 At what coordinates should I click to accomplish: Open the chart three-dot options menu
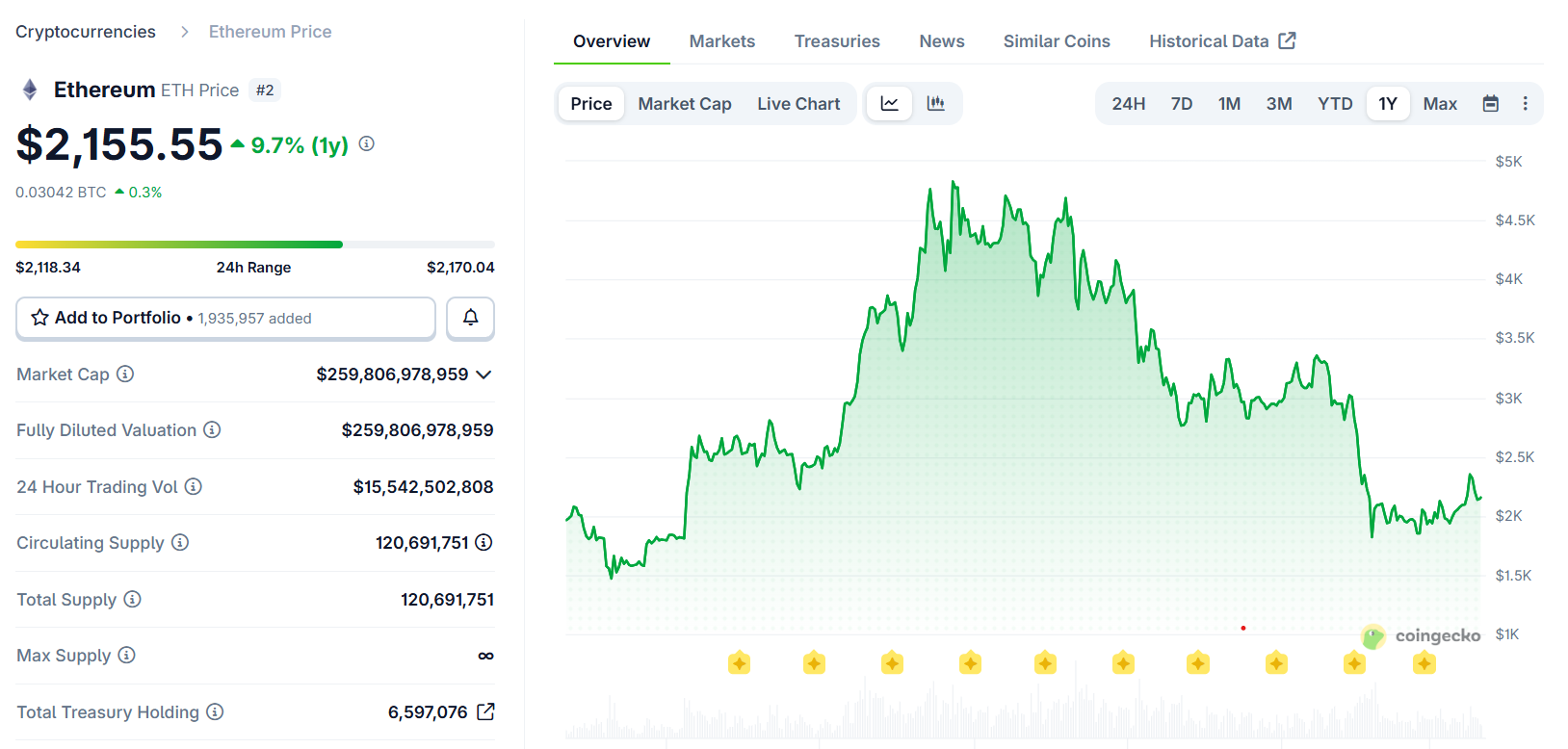tap(1525, 104)
